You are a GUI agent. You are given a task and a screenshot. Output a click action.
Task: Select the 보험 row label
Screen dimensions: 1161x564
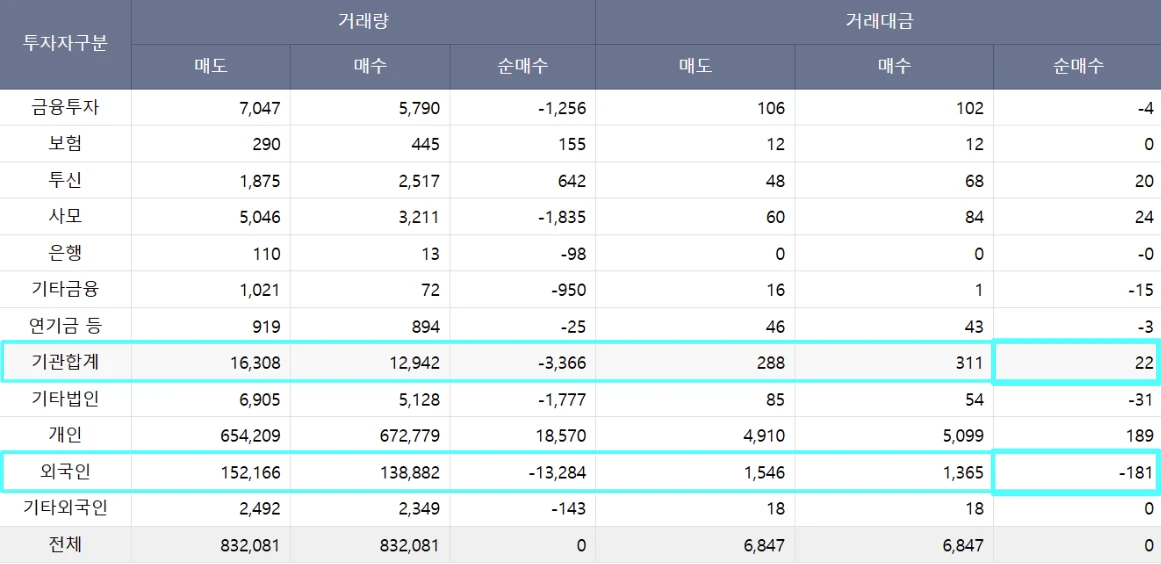65,144
